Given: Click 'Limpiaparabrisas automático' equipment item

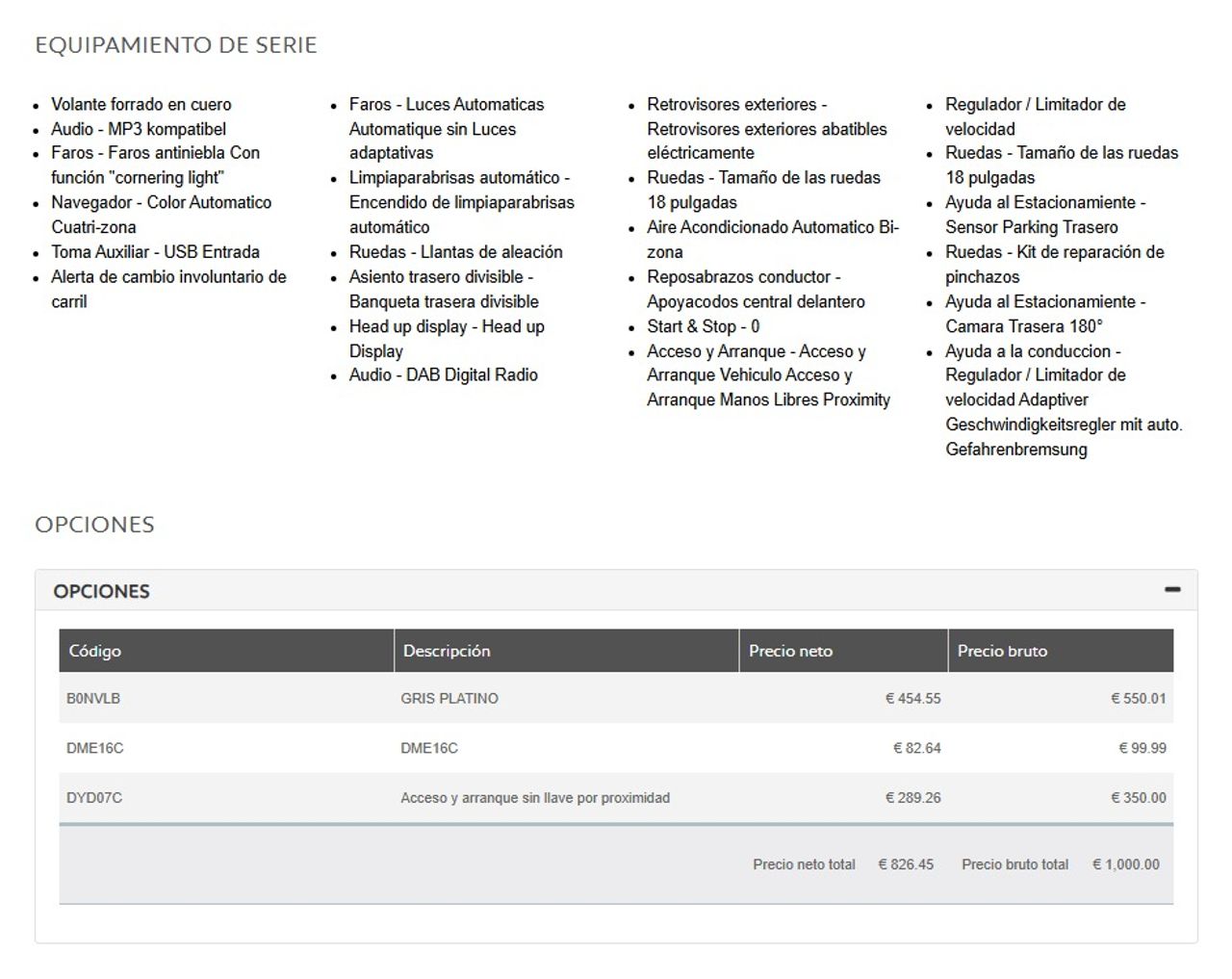Looking at the screenshot, I should point(461,202).
